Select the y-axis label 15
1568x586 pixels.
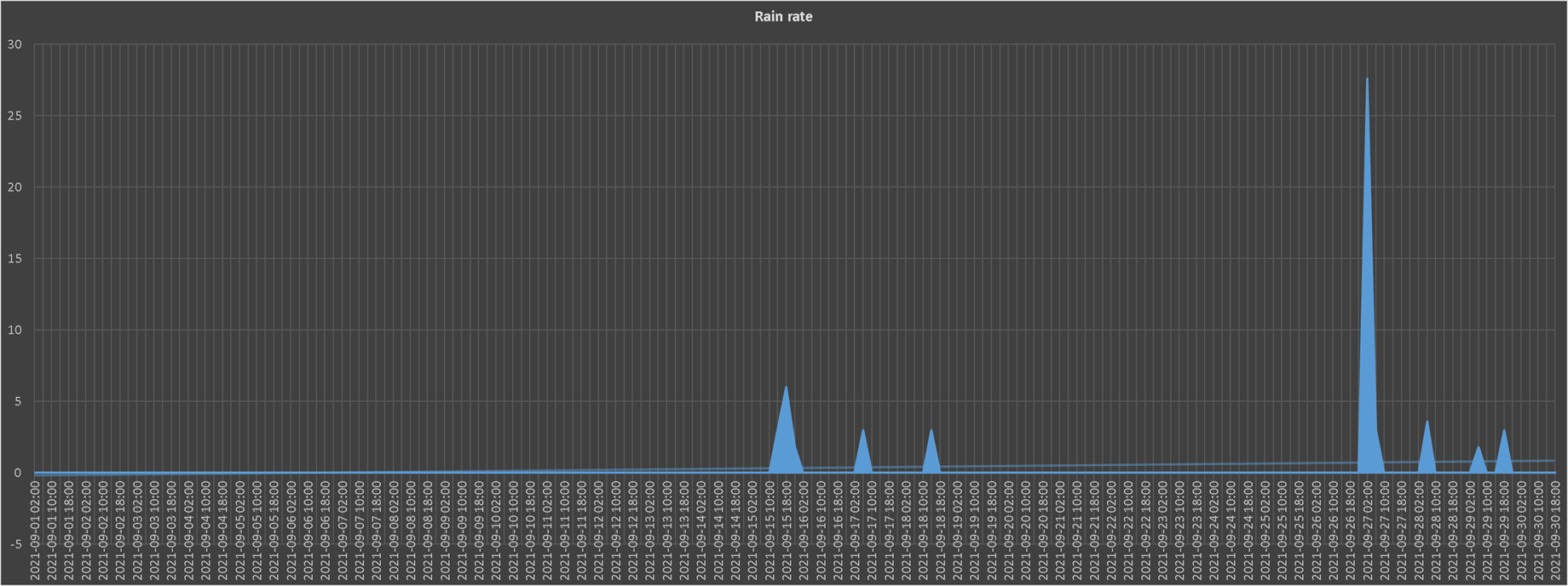point(14,259)
